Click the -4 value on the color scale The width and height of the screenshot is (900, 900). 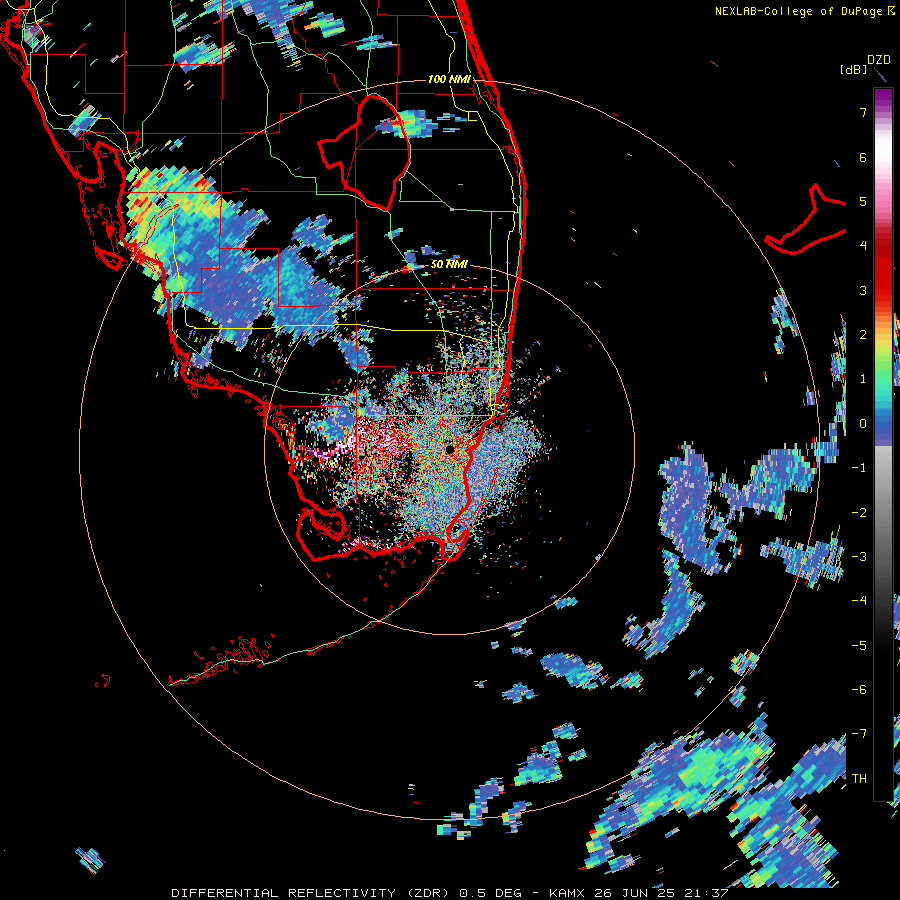tap(859, 600)
